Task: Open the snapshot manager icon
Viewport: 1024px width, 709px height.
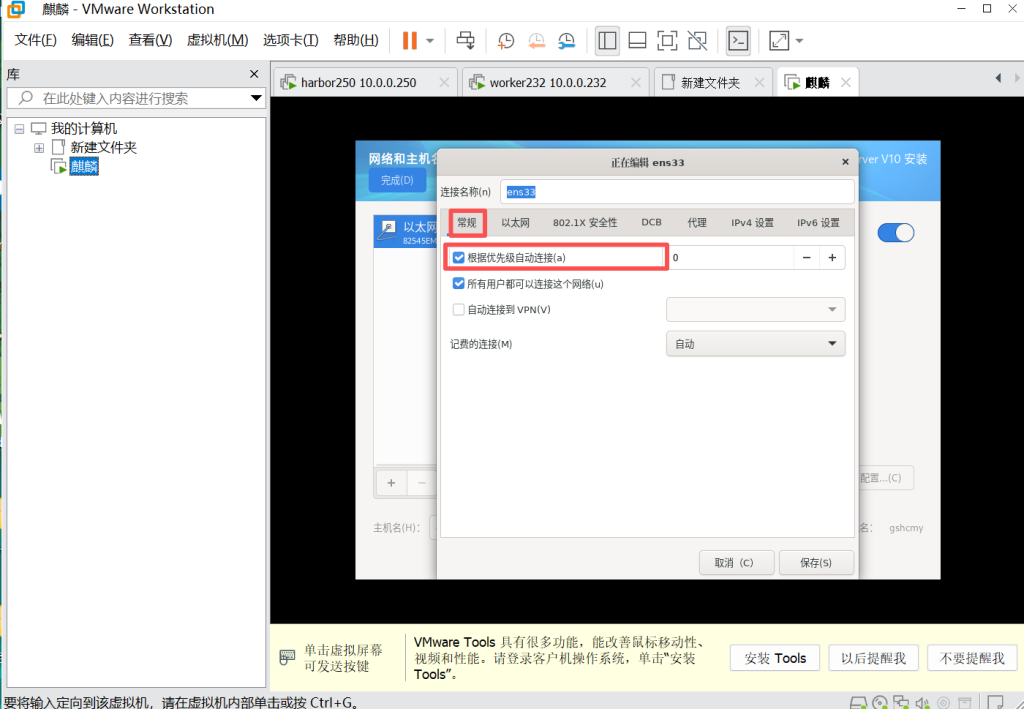Action: (567, 41)
